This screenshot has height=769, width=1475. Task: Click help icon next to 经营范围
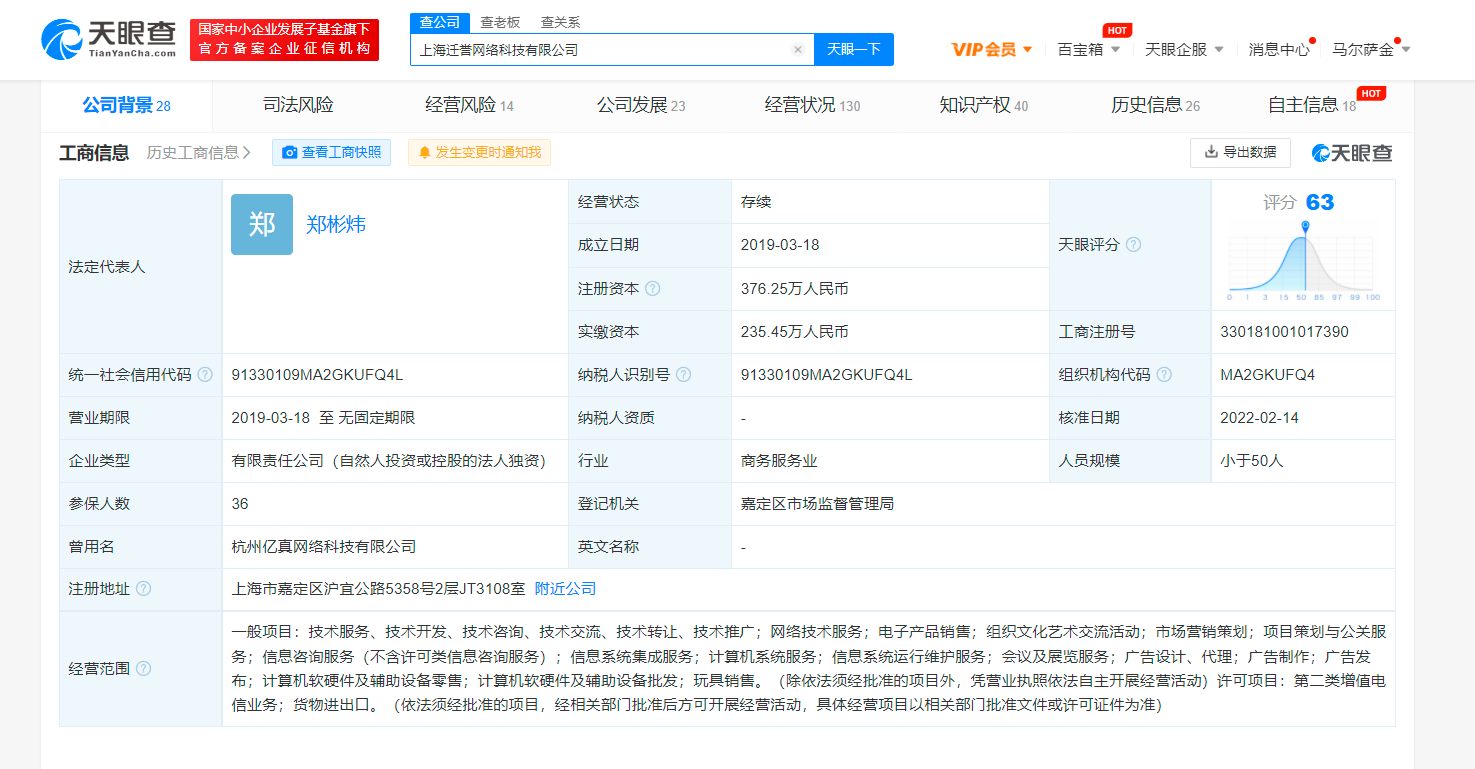click(144, 669)
